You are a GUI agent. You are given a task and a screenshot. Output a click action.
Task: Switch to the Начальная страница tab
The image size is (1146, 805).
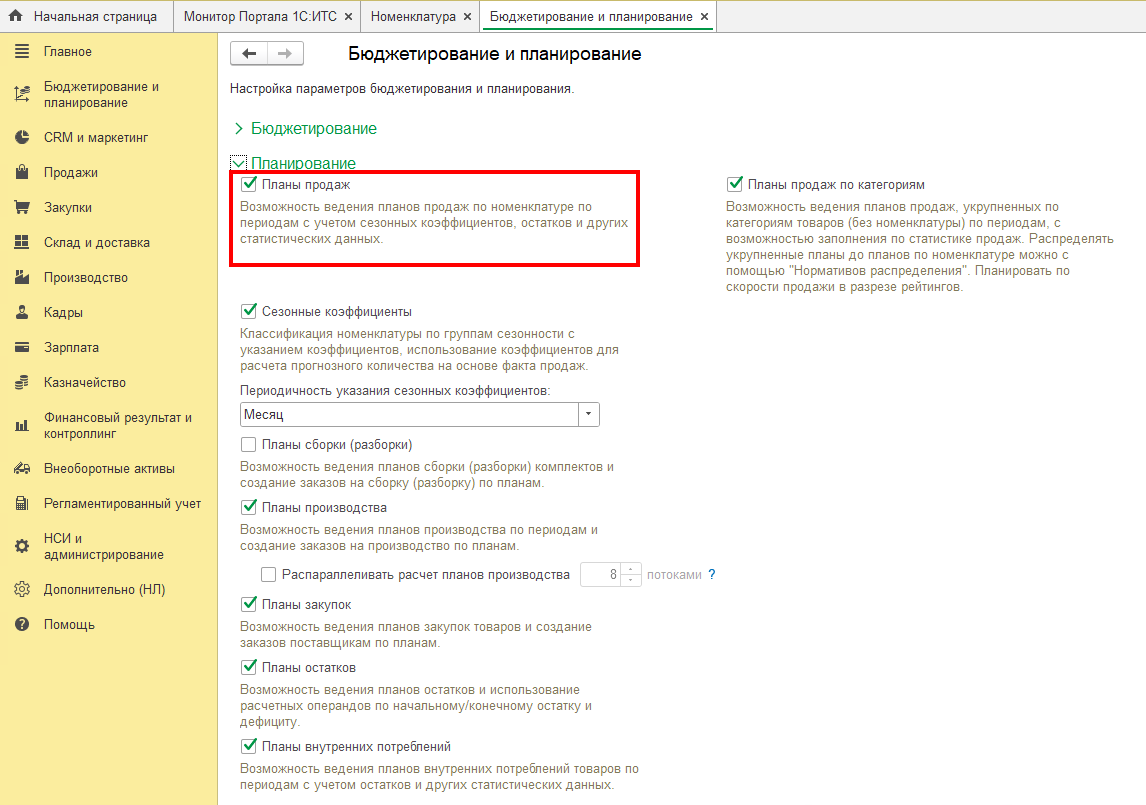86,16
